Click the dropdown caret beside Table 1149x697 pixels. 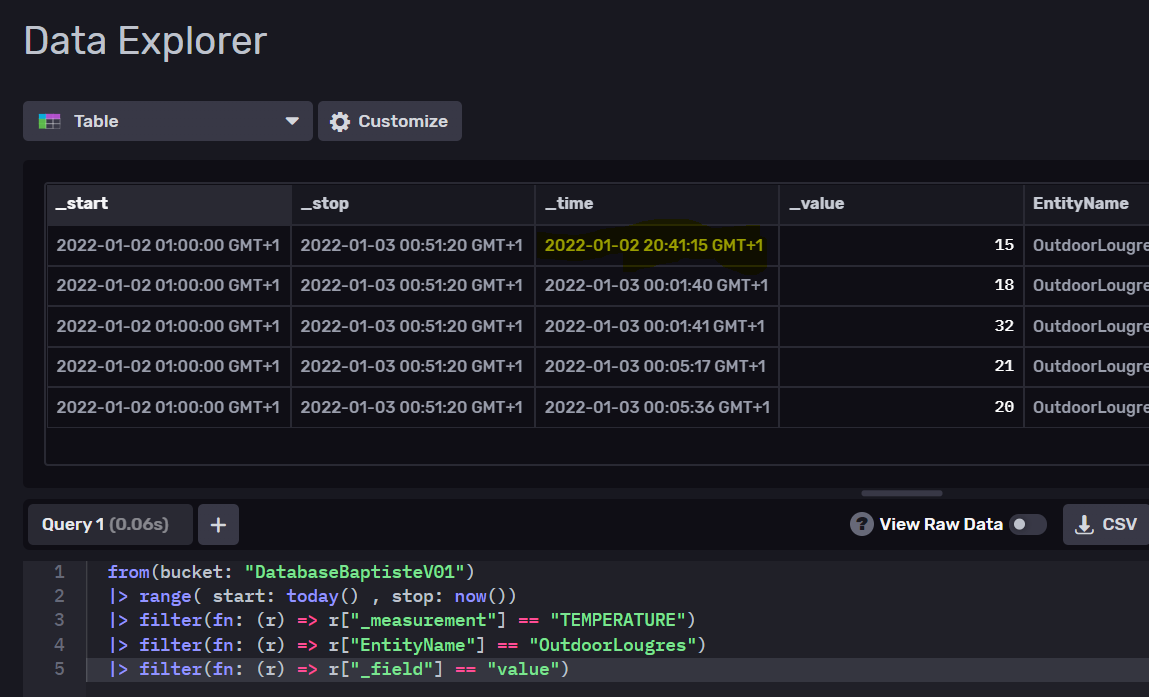292,121
